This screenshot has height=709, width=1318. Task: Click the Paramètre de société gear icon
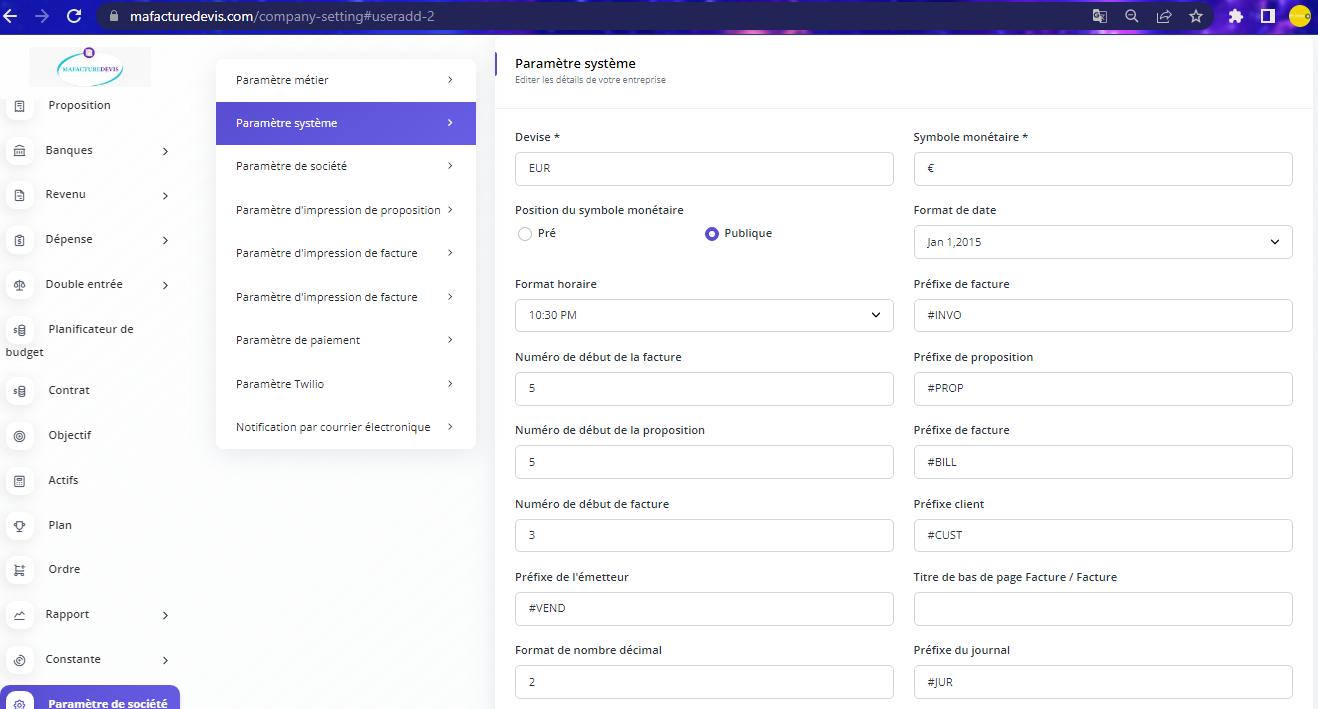point(19,704)
